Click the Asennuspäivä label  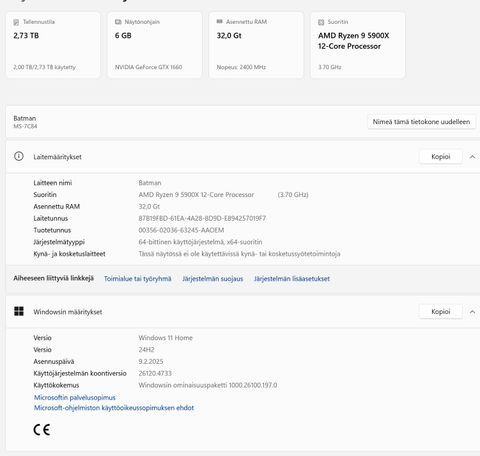pos(54,361)
